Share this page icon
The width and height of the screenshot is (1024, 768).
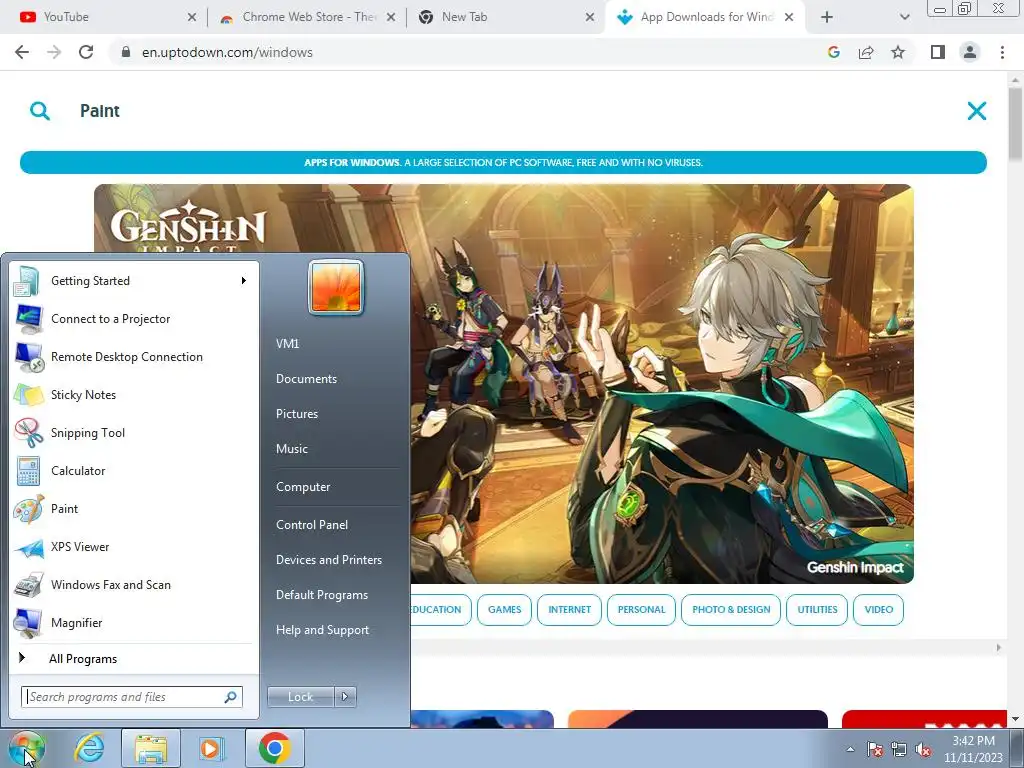click(x=866, y=52)
